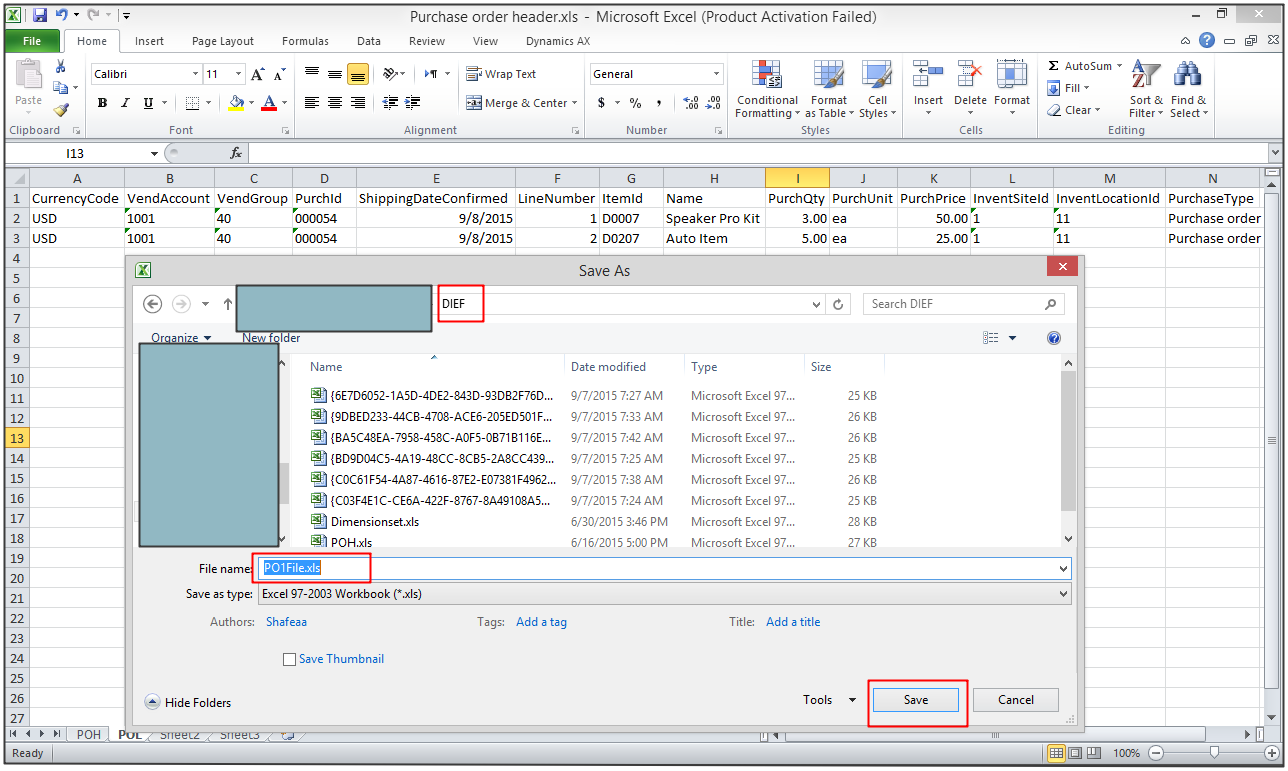
Task: Click Hide Folders
Action: [x=188, y=703]
